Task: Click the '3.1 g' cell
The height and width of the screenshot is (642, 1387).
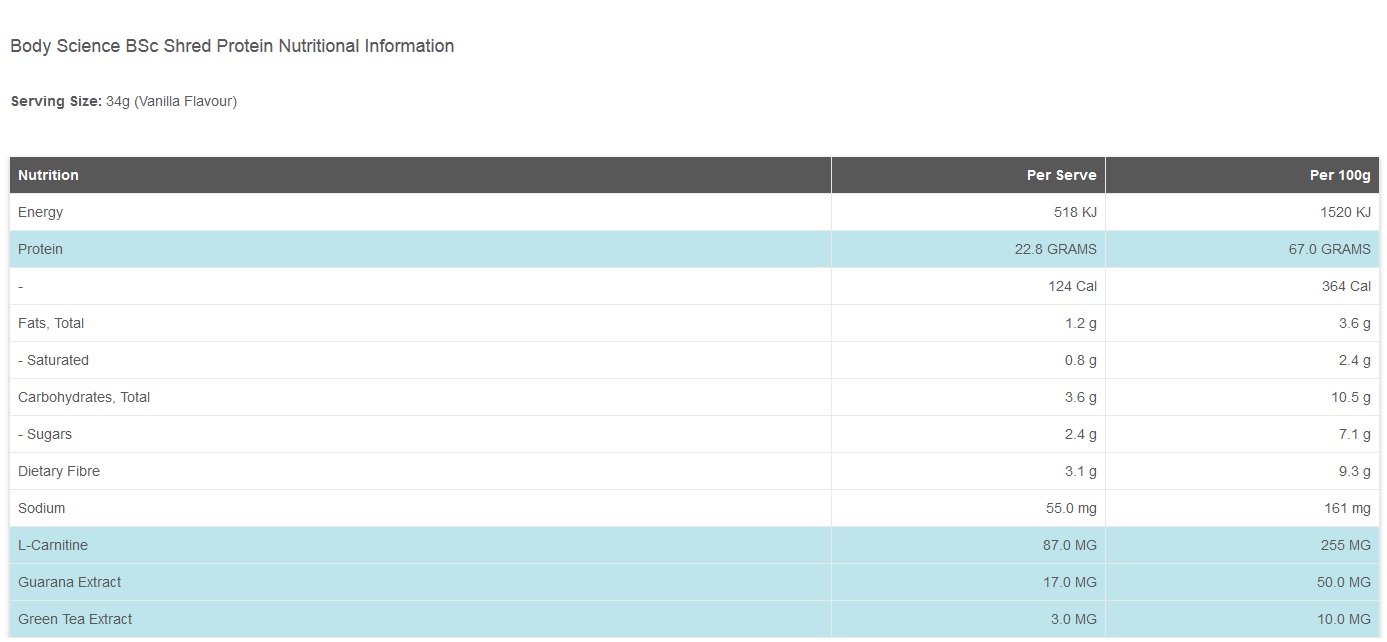Action: (x=968, y=471)
